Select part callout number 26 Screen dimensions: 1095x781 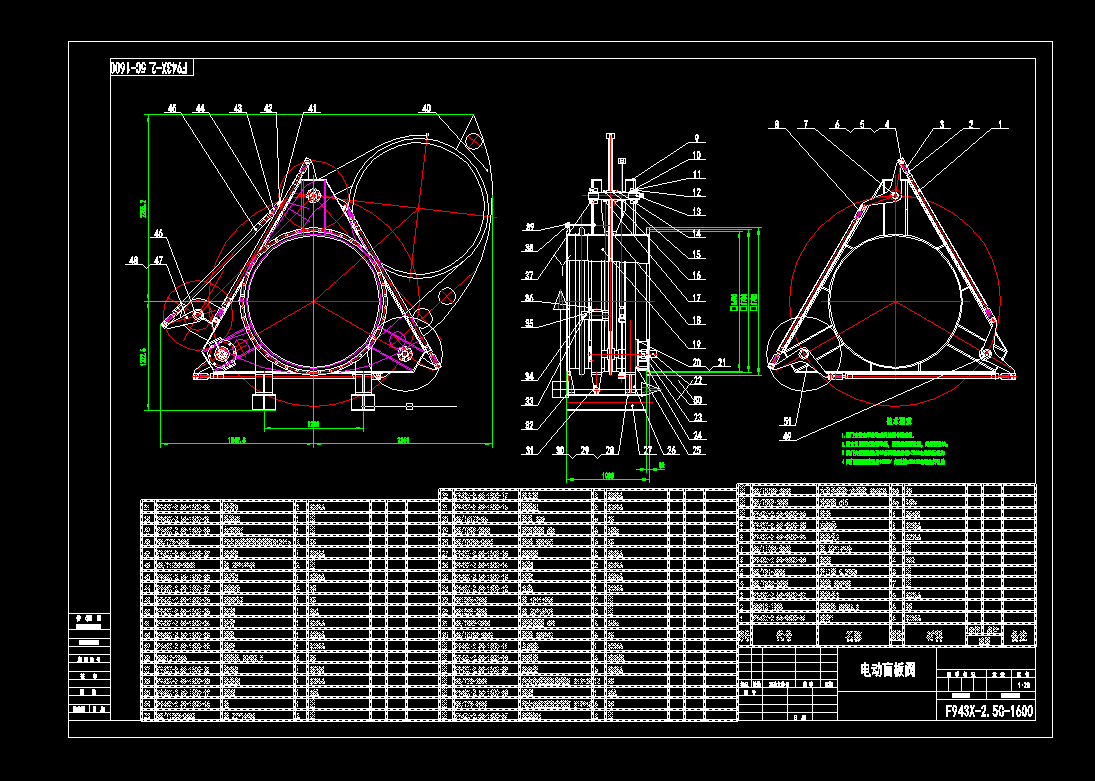672,451
